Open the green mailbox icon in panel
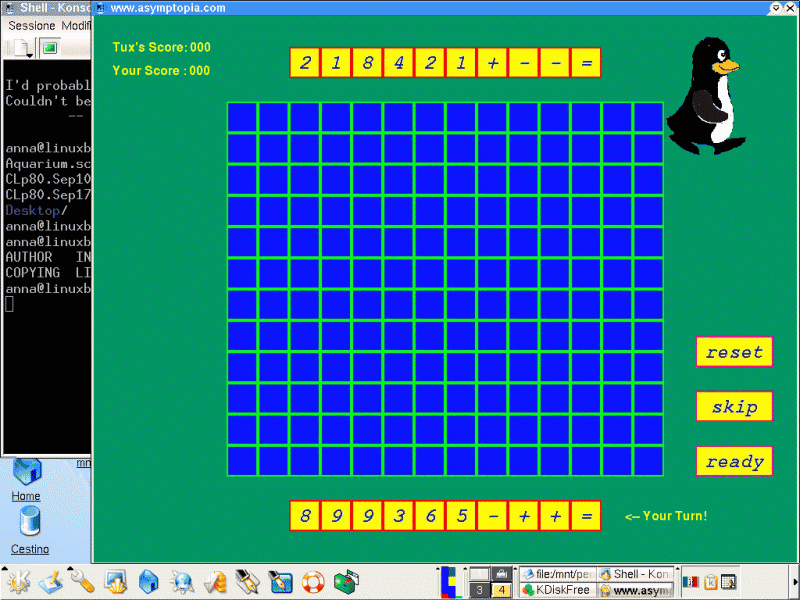The width and height of the screenshot is (800, 600). 346,582
